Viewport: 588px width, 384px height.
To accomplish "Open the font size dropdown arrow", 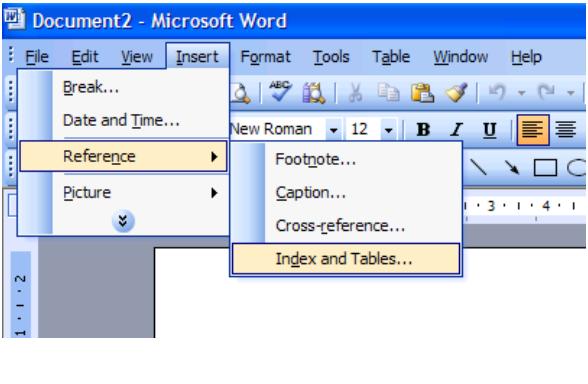I will (388, 130).
